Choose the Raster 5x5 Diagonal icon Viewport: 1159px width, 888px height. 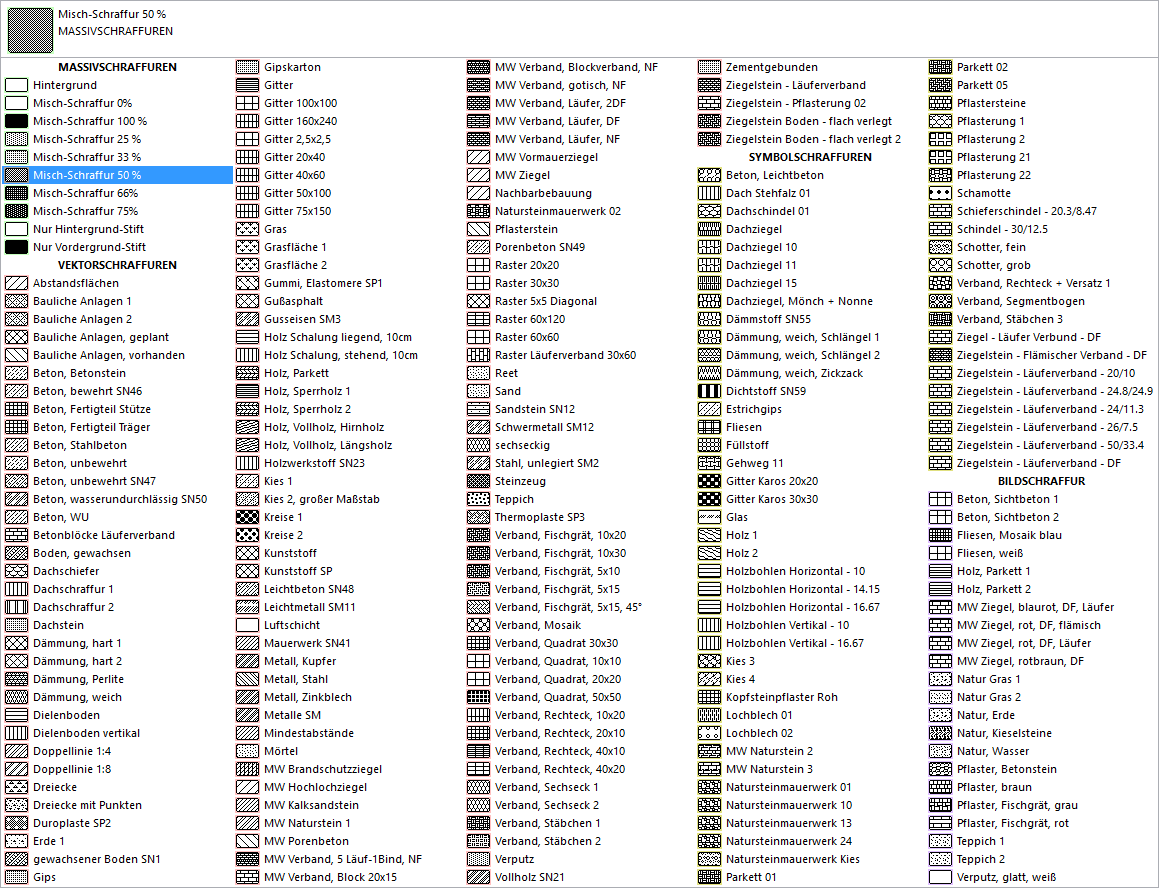point(478,301)
